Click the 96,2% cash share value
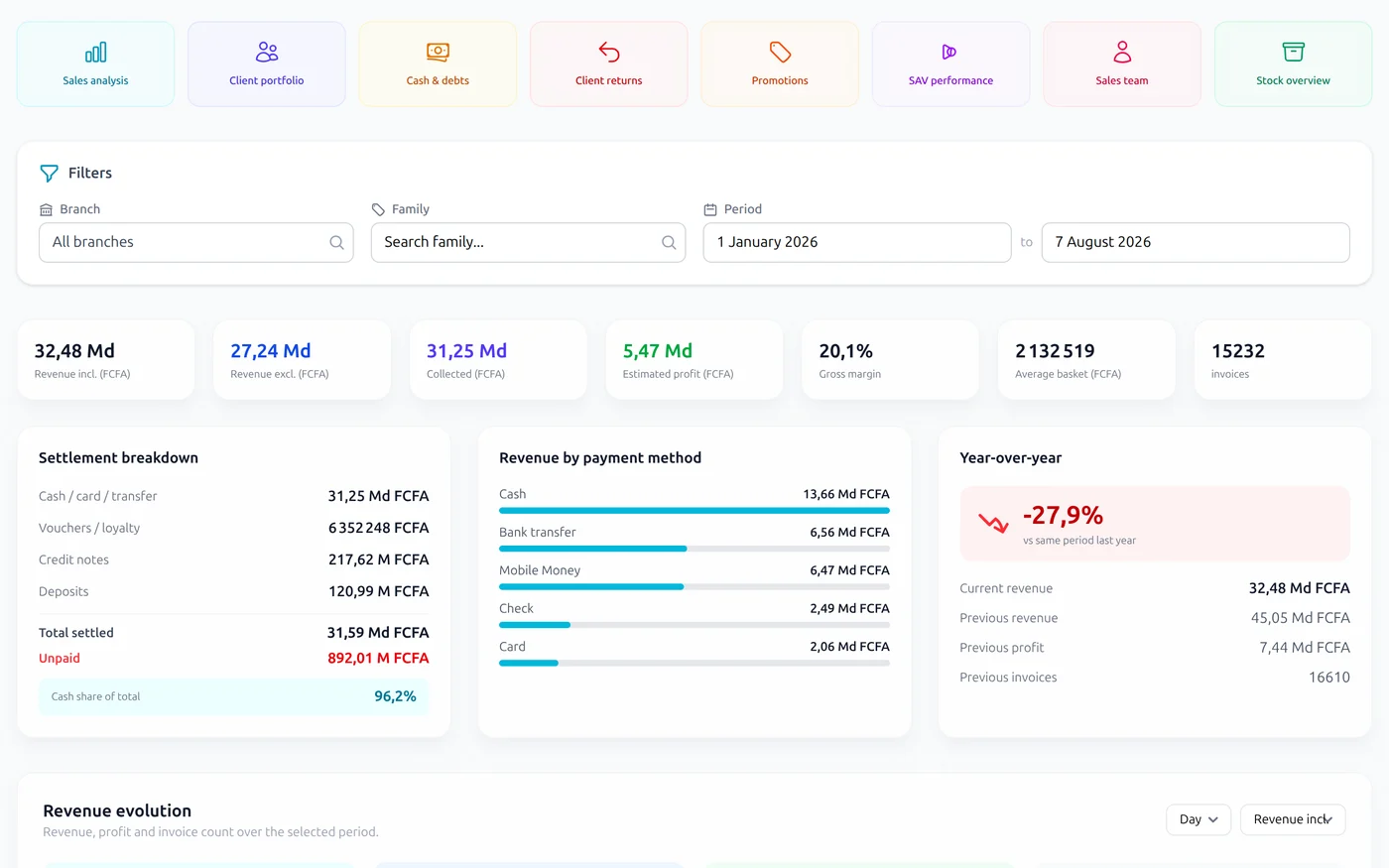This screenshot has height=868, width=1389. click(395, 696)
